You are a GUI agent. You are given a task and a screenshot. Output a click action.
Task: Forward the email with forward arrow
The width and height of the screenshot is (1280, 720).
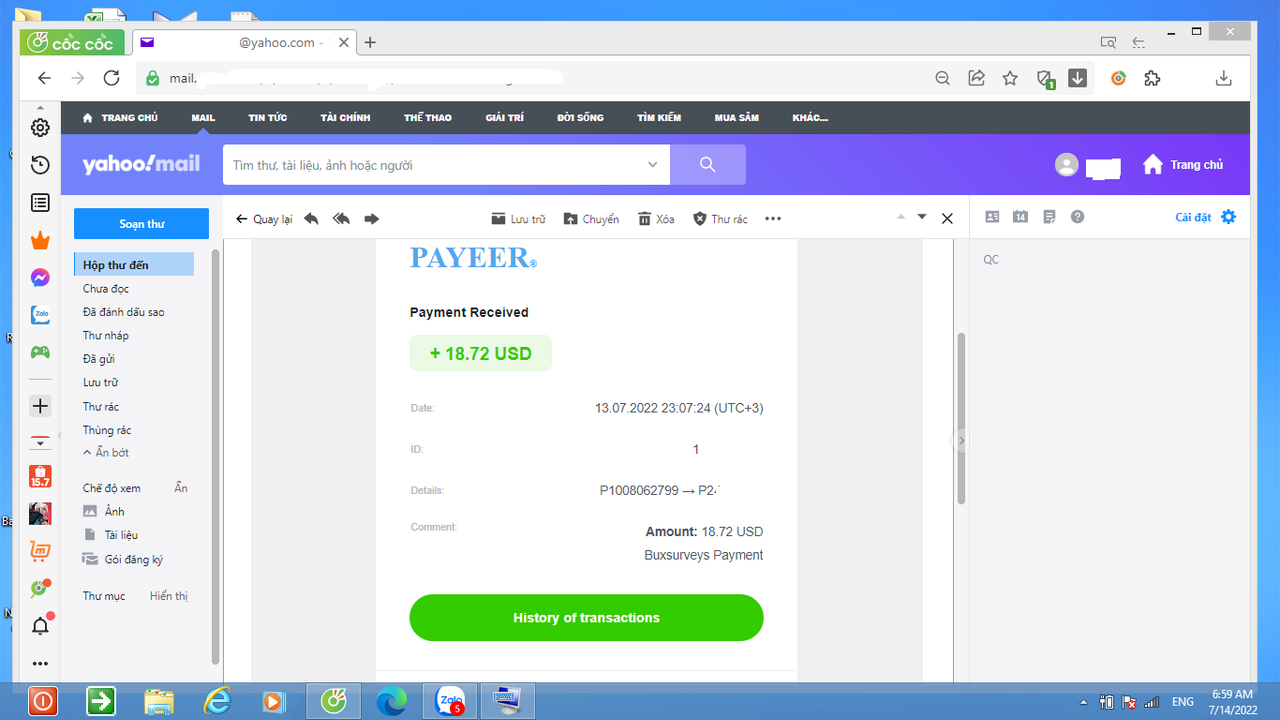point(372,219)
